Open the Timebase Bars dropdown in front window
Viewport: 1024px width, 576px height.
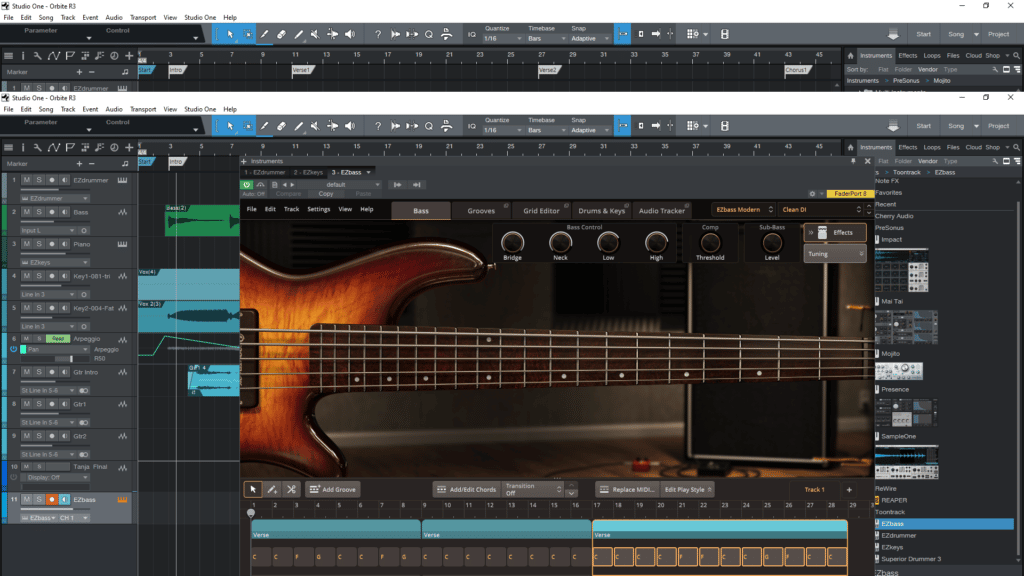tap(547, 130)
